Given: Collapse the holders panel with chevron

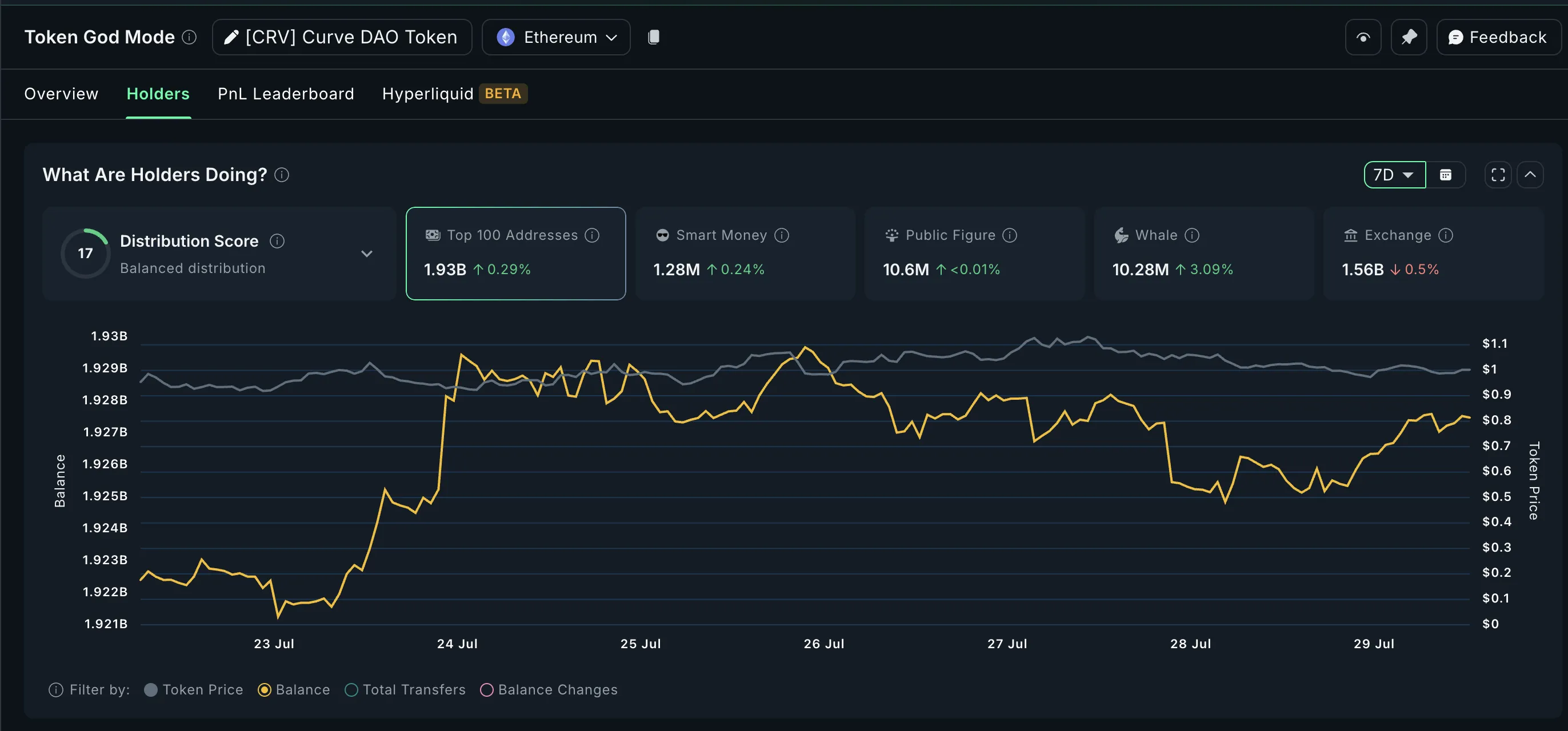Looking at the screenshot, I should [x=1530, y=175].
